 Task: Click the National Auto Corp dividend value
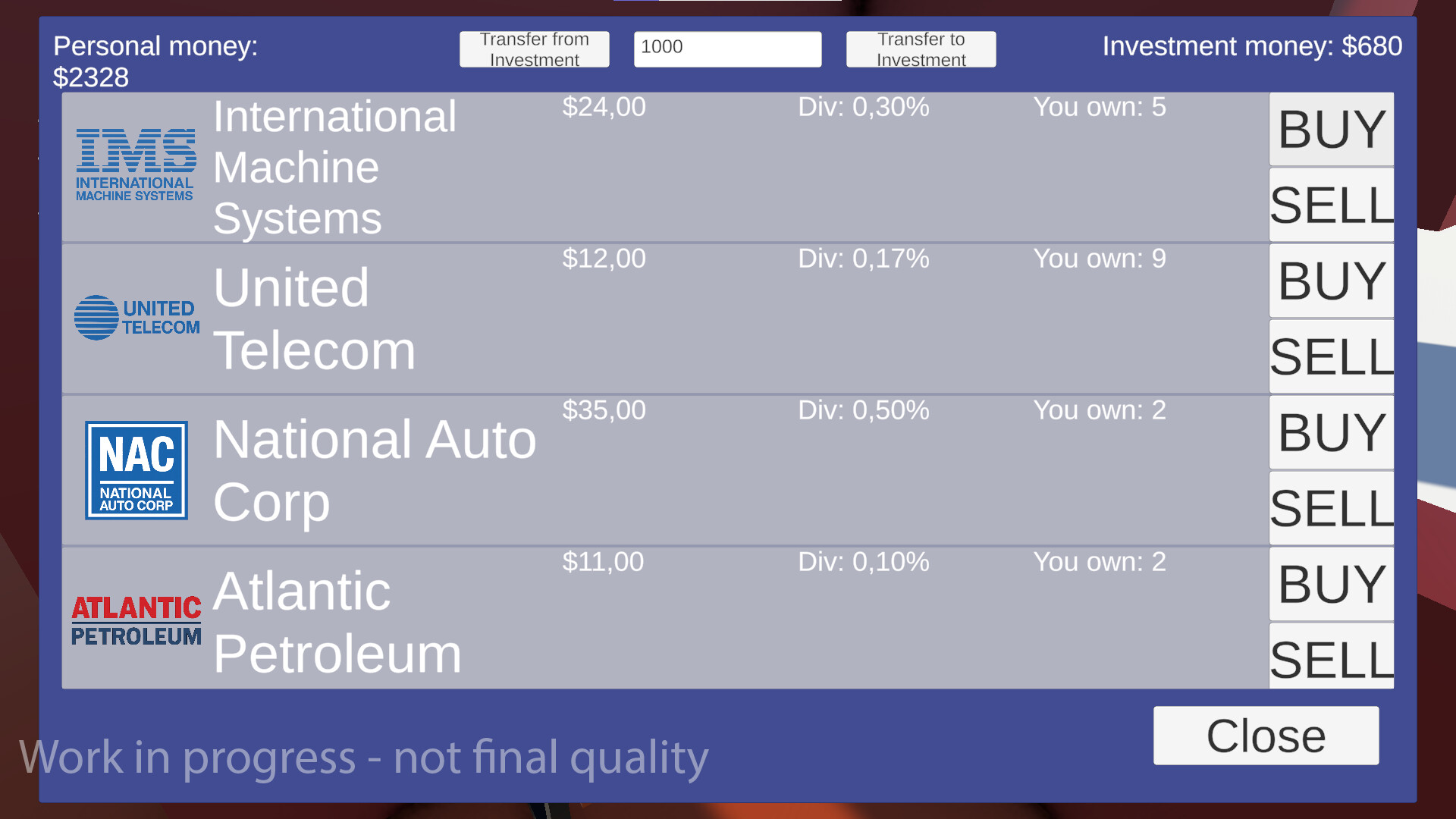pos(864,410)
